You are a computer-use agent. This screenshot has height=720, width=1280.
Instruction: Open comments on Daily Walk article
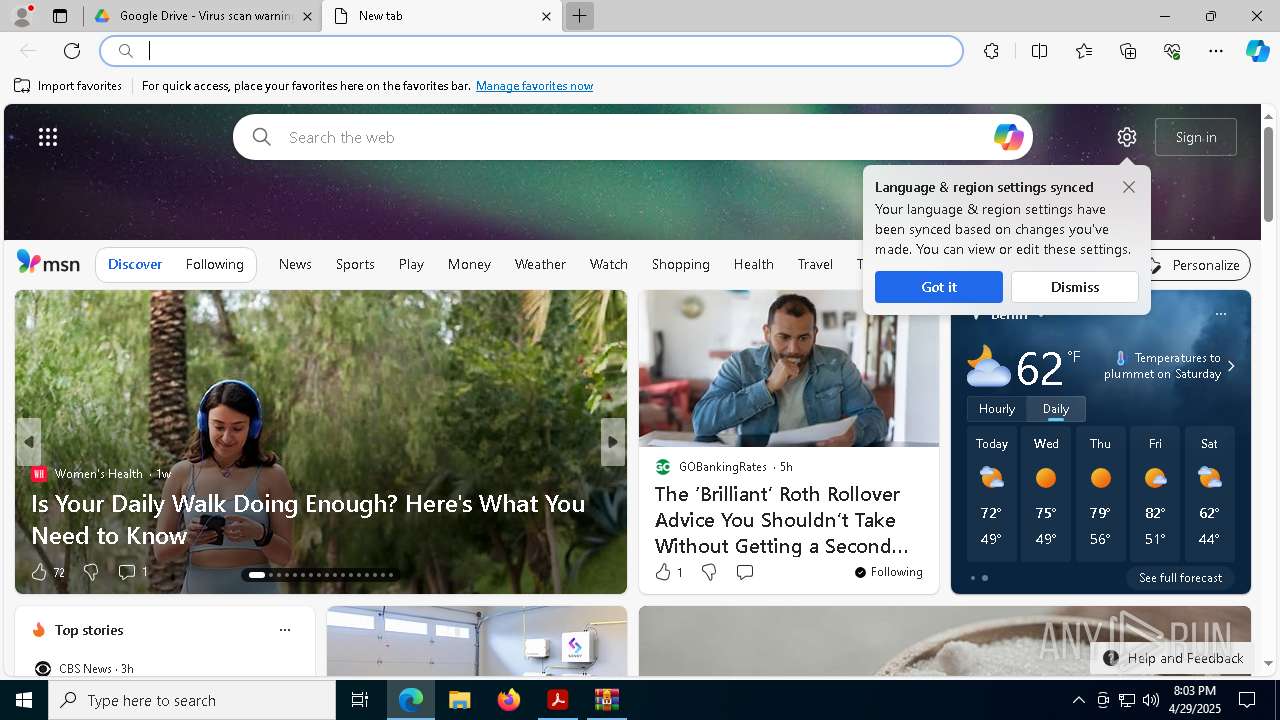(127, 572)
